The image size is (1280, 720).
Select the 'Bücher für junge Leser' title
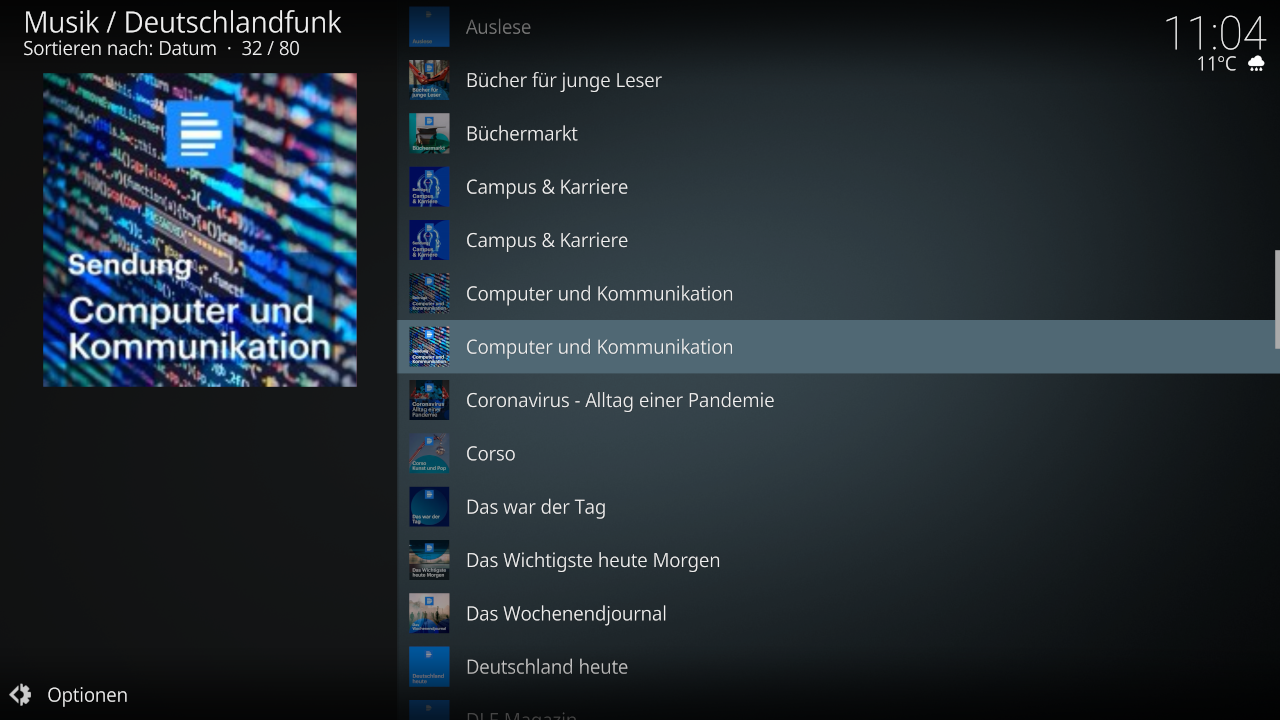563,80
